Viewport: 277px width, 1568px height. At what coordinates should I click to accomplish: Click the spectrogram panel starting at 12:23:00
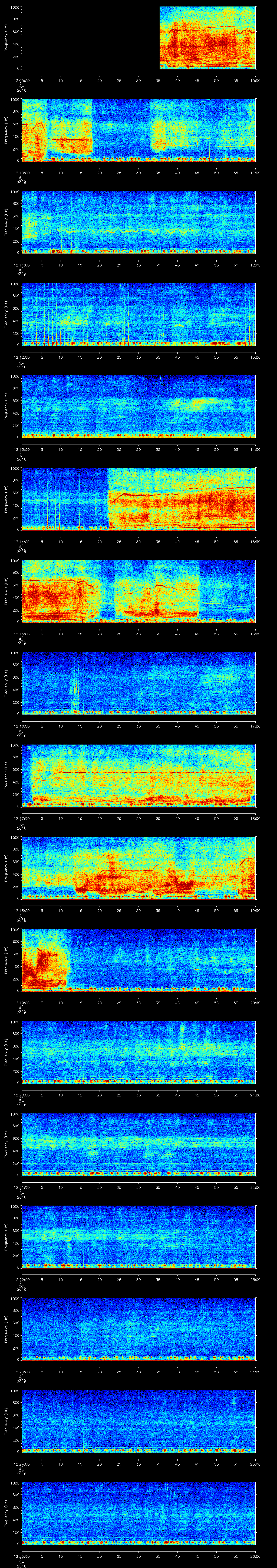pos(139,1329)
